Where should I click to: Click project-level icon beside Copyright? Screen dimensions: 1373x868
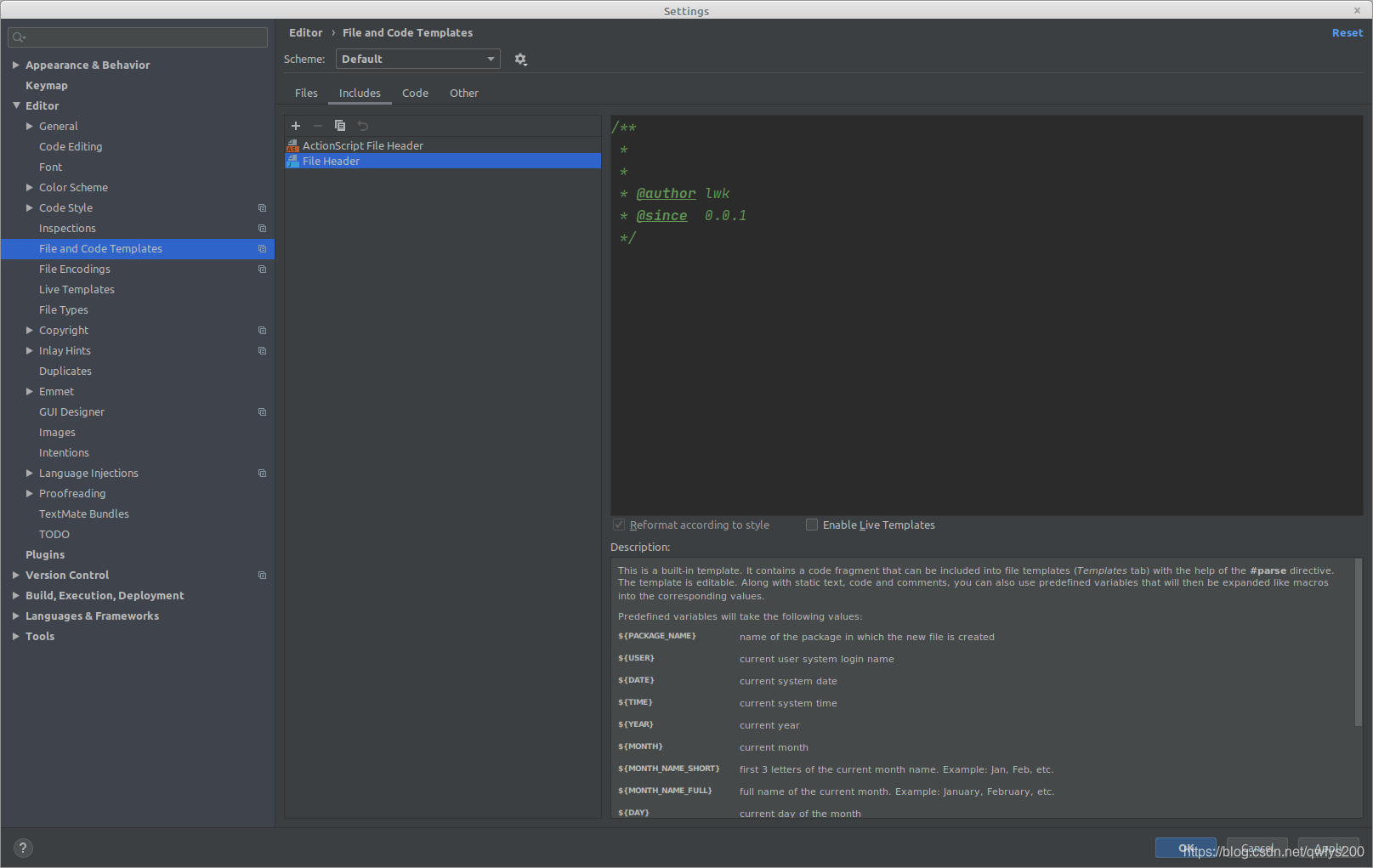262,331
